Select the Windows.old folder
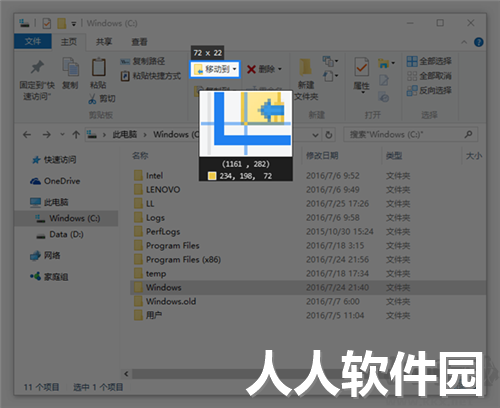Viewport: 500px width, 408px height. 171,302
